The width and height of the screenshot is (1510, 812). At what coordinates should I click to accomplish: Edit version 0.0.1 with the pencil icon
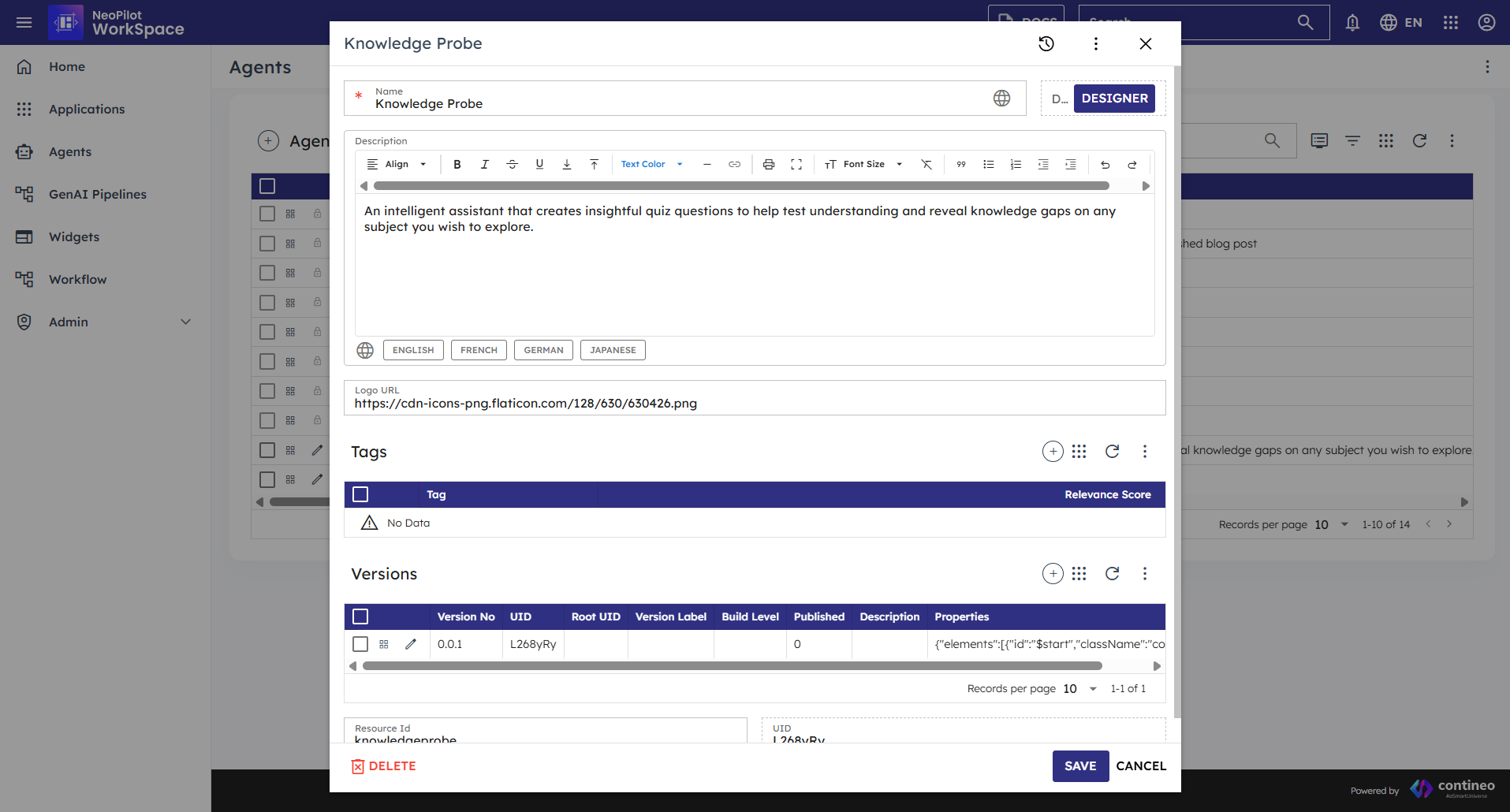(410, 644)
